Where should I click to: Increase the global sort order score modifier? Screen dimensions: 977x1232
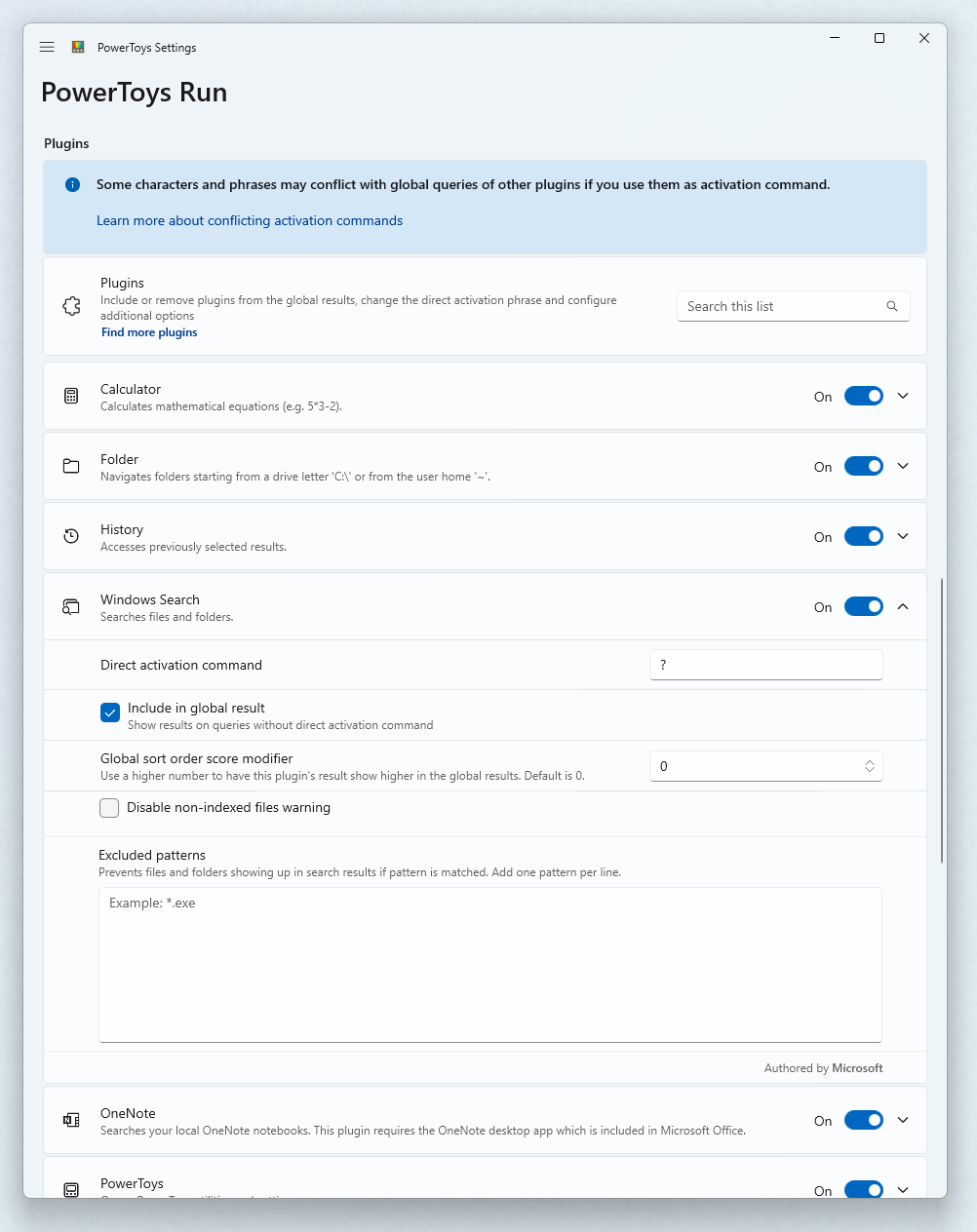869,761
